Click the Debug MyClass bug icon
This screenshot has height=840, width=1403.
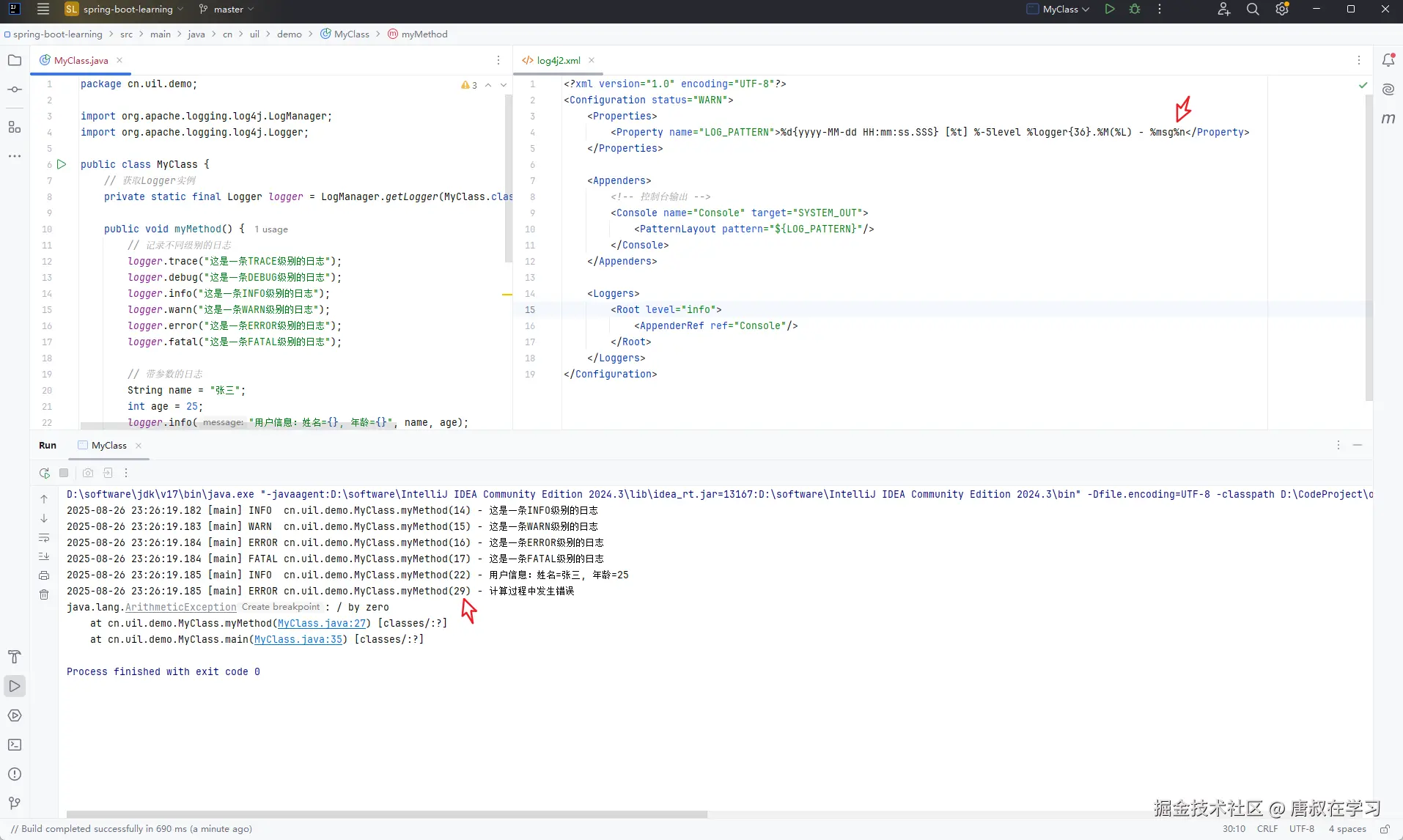pyautogui.click(x=1135, y=10)
